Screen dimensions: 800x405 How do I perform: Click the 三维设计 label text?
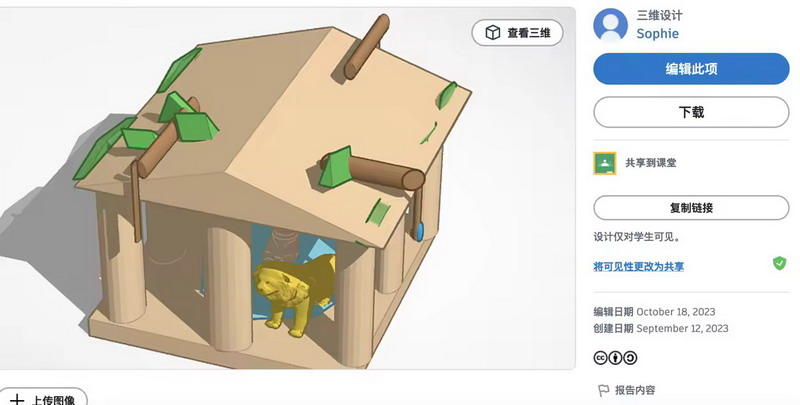pos(659,15)
